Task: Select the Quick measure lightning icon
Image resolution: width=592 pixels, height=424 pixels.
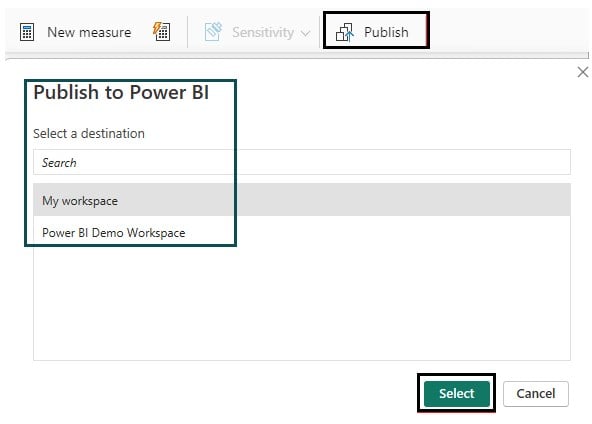Action: tap(162, 31)
